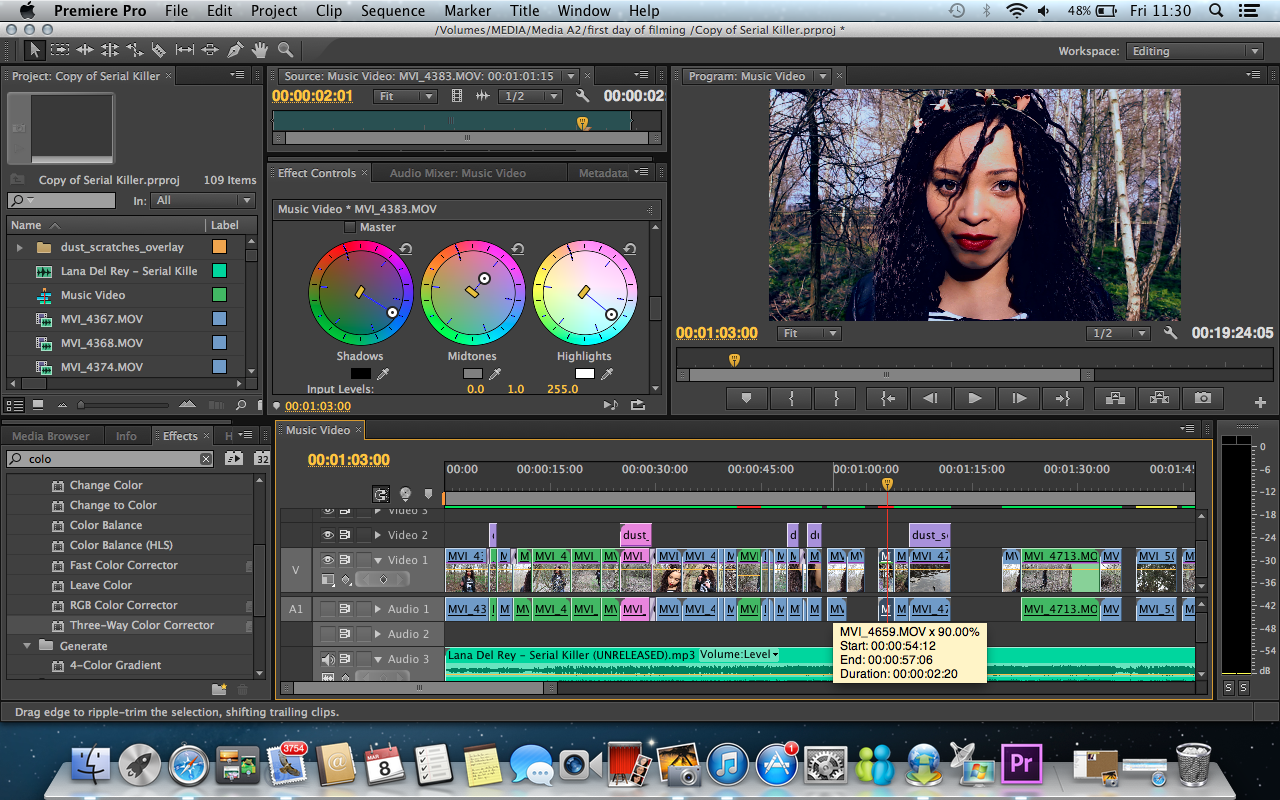
Task: Click Go to In point button
Action: pos(887,398)
